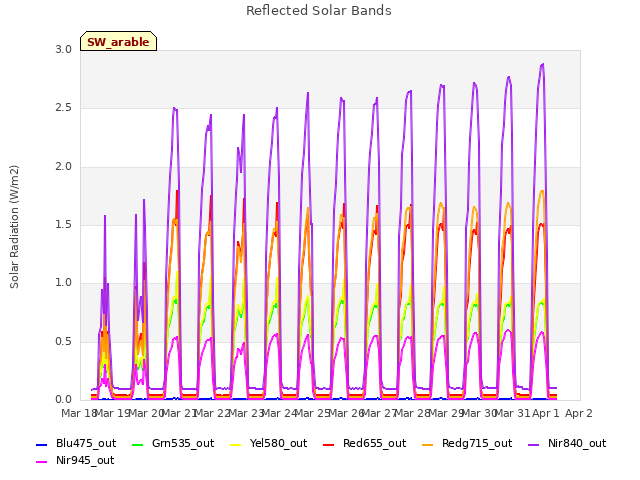Select the Reflected Solar Bands chart title
This screenshot has width=640, height=480.
319,11
